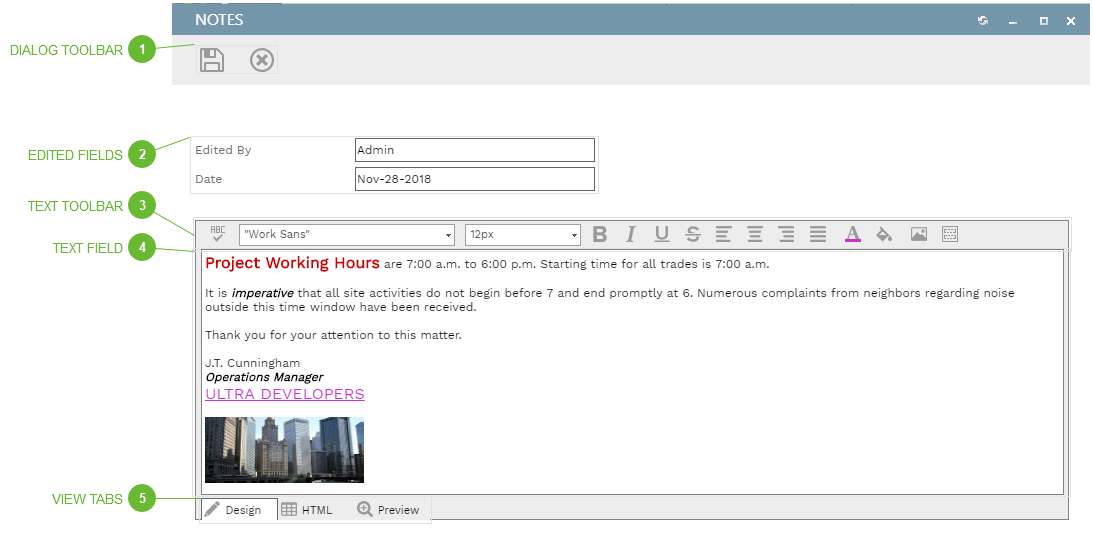Click the last text toolbar icon

pyautogui.click(x=950, y=234)
